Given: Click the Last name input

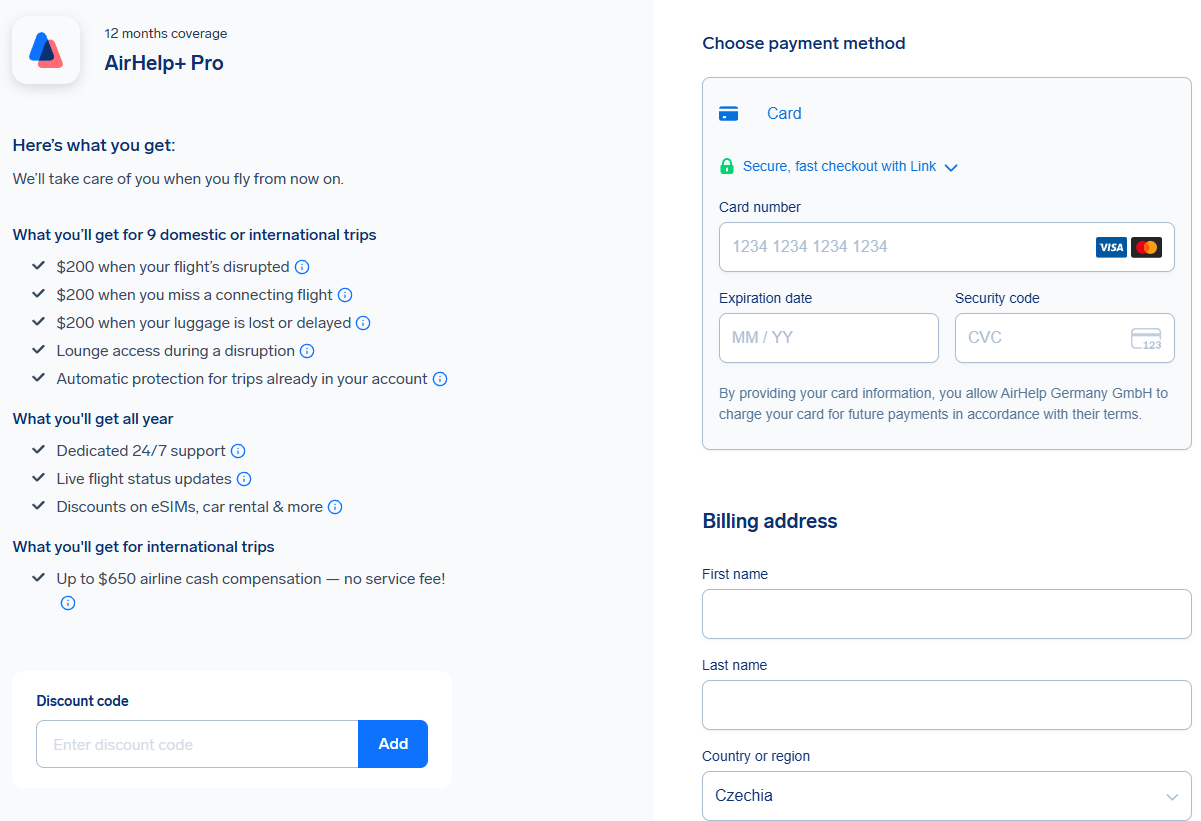Looking at the screenshot, I should 946,705.
